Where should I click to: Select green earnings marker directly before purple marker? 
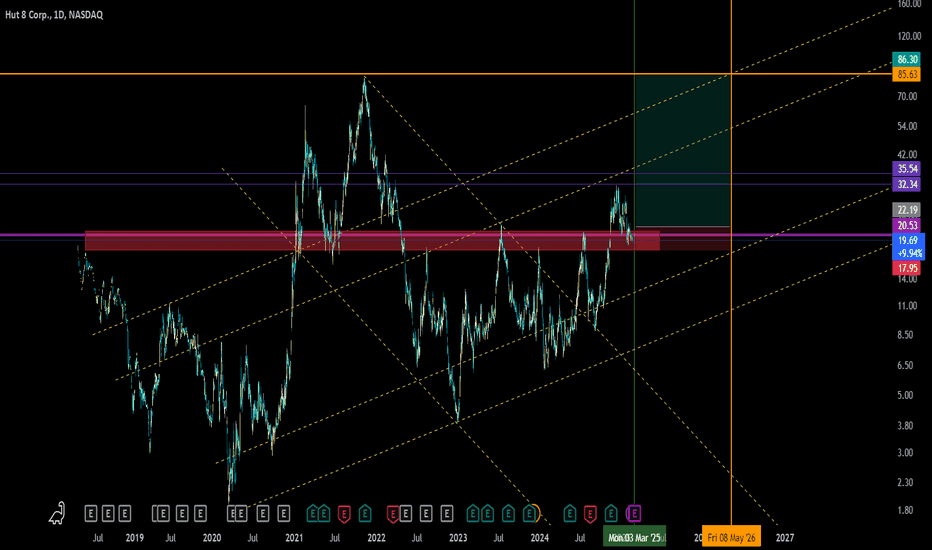pos(611,513)
